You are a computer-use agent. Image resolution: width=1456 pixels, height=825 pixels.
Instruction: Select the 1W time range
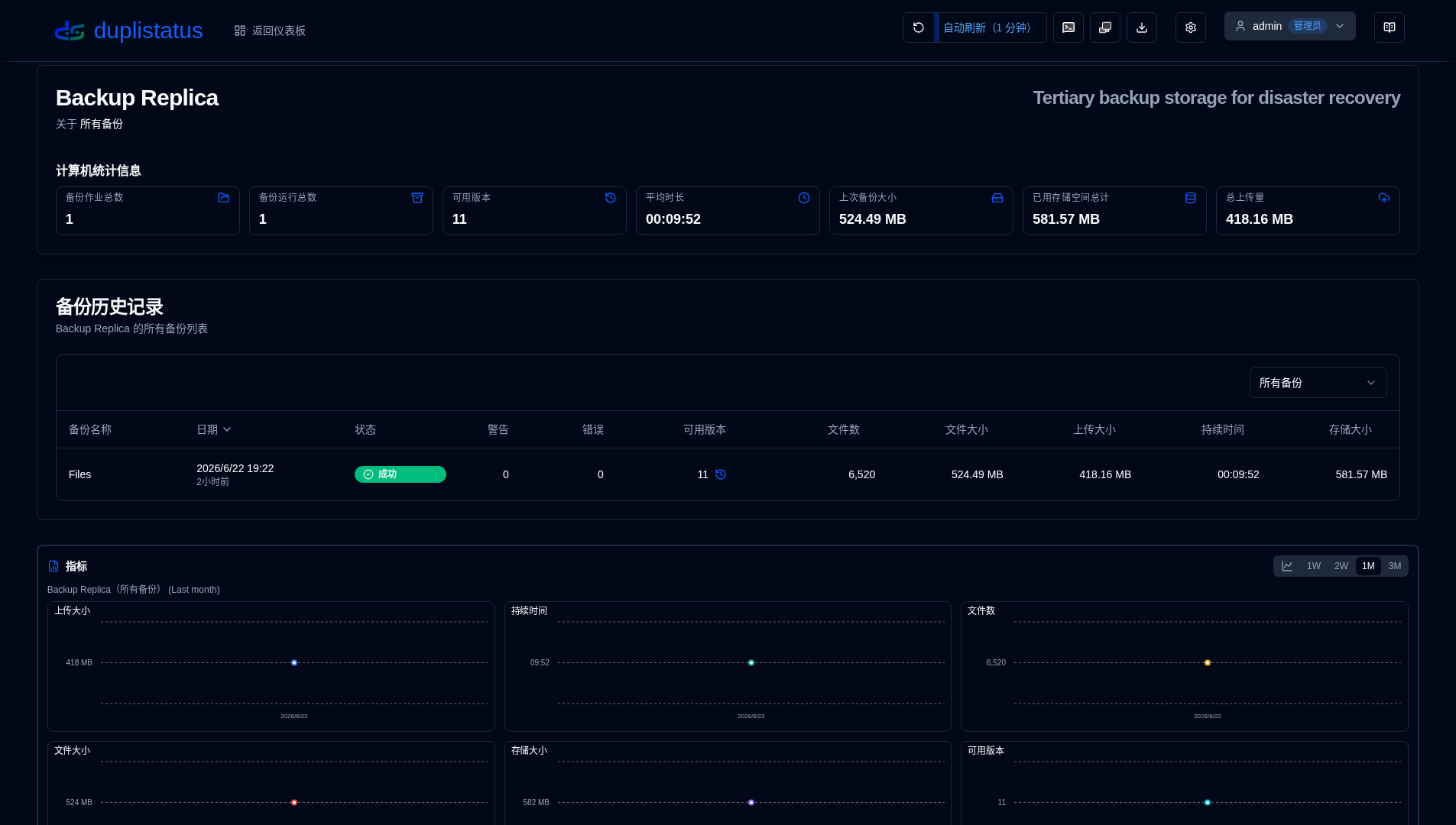1313,566
